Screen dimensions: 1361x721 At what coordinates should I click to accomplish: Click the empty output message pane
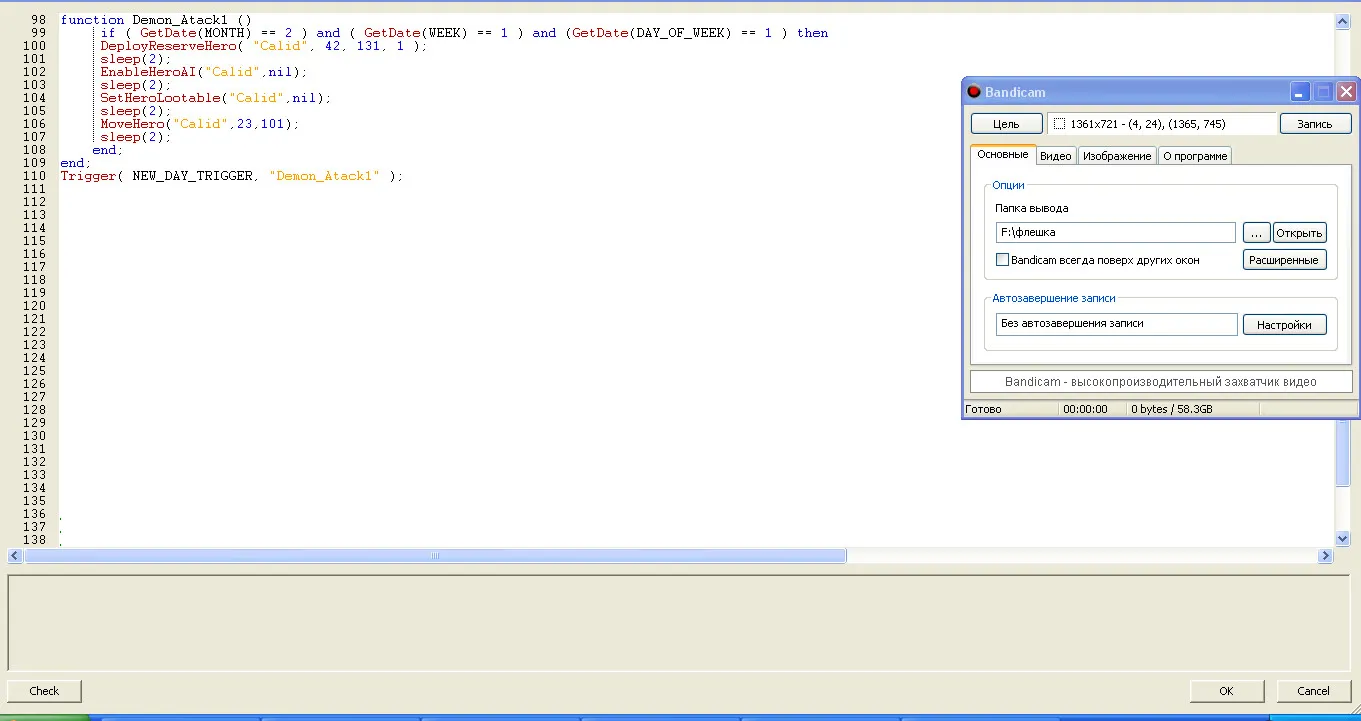(x=678, y=622)
